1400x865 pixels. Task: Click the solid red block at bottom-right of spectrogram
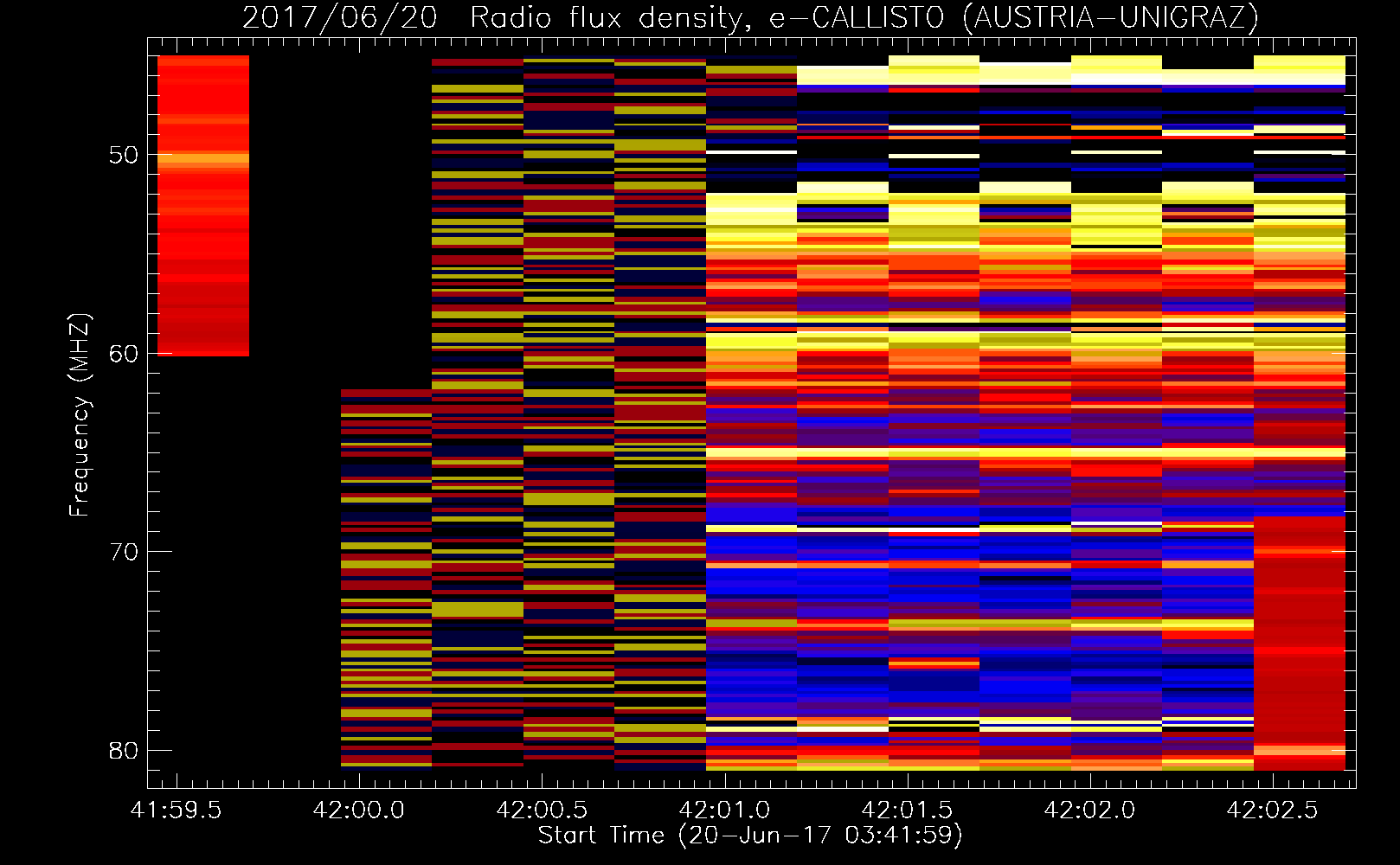tap(1300, 644)
